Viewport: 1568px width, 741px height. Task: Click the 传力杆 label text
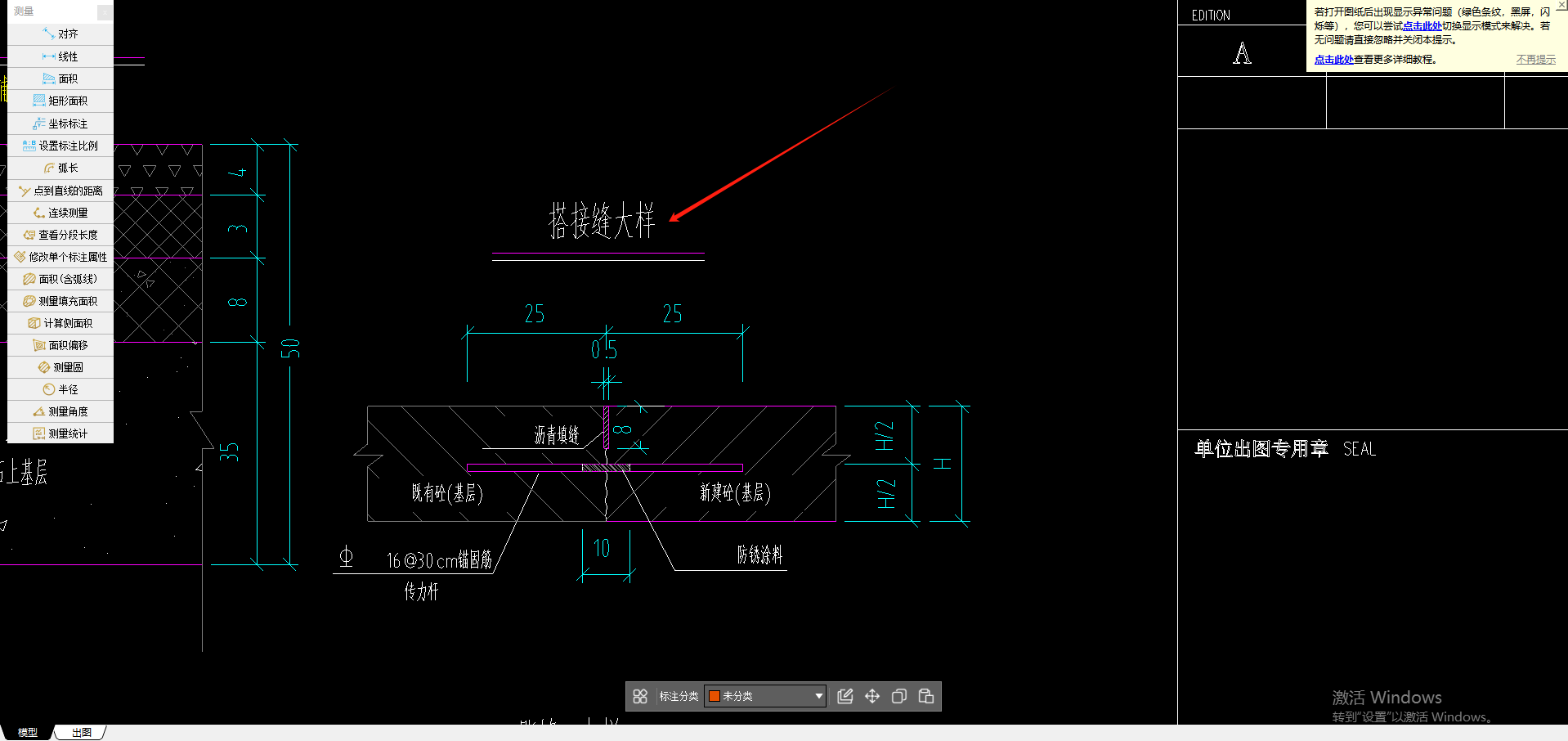tap(421, 591)
